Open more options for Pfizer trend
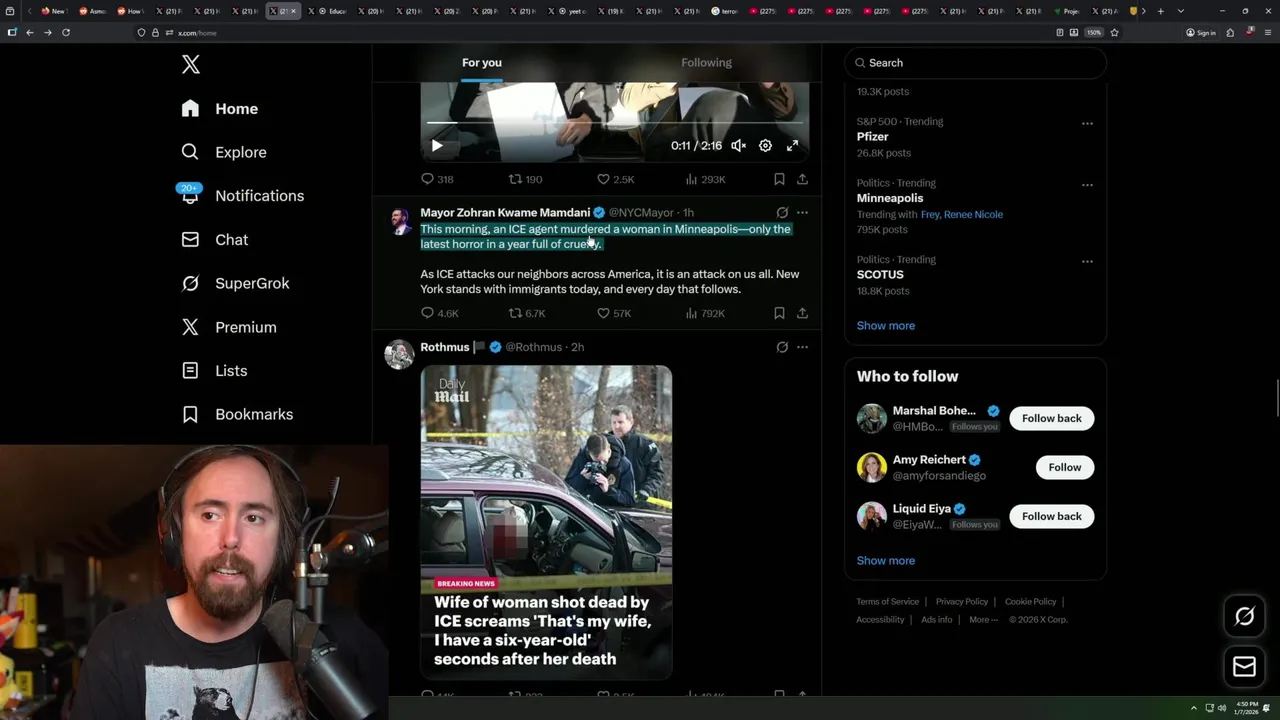Viewport: 1280px width, 720px height. point(1087,124)
